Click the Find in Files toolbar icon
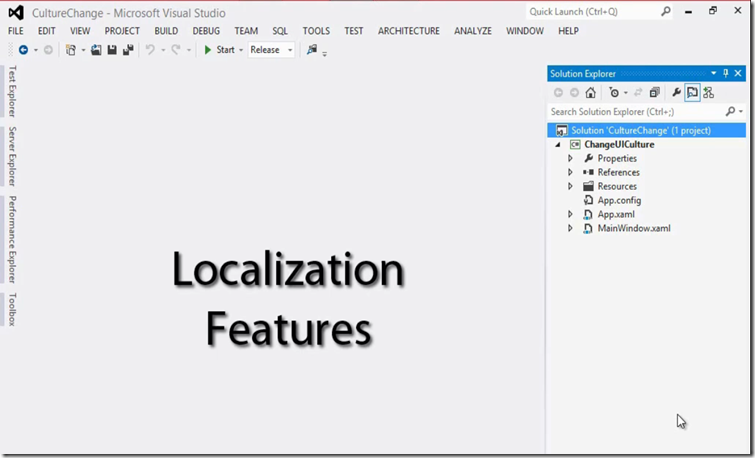Viewport: 755px width, 458px height. coord(312,49)
